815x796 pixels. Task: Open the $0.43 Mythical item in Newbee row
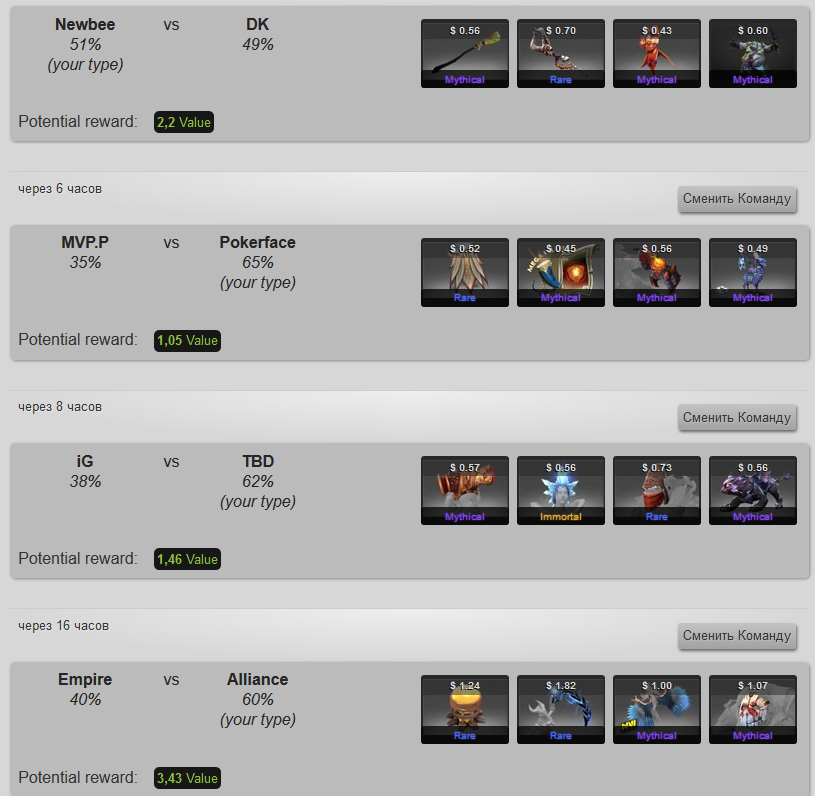pos(657,54)
